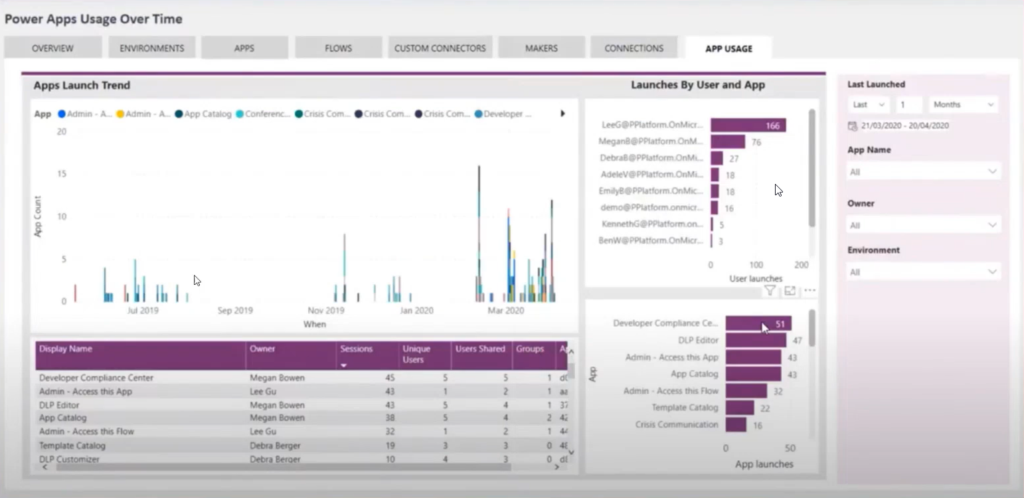Sort table by Unique Users header
The height and width of the screenshot is (498, 1024).
[x=425, y=355]
